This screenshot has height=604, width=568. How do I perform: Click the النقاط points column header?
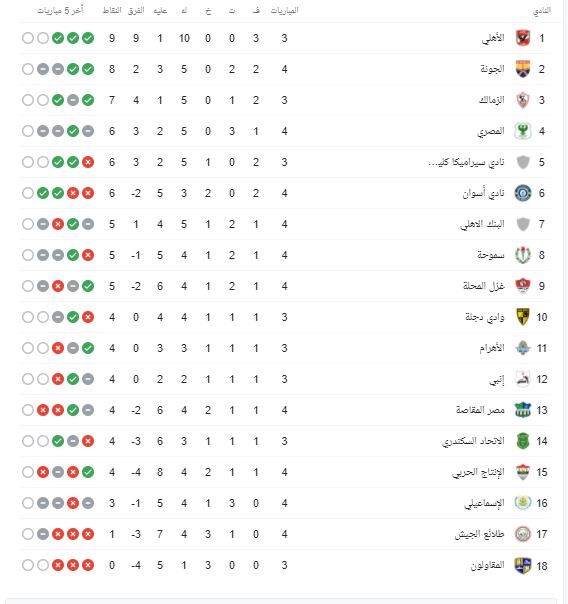112,10
